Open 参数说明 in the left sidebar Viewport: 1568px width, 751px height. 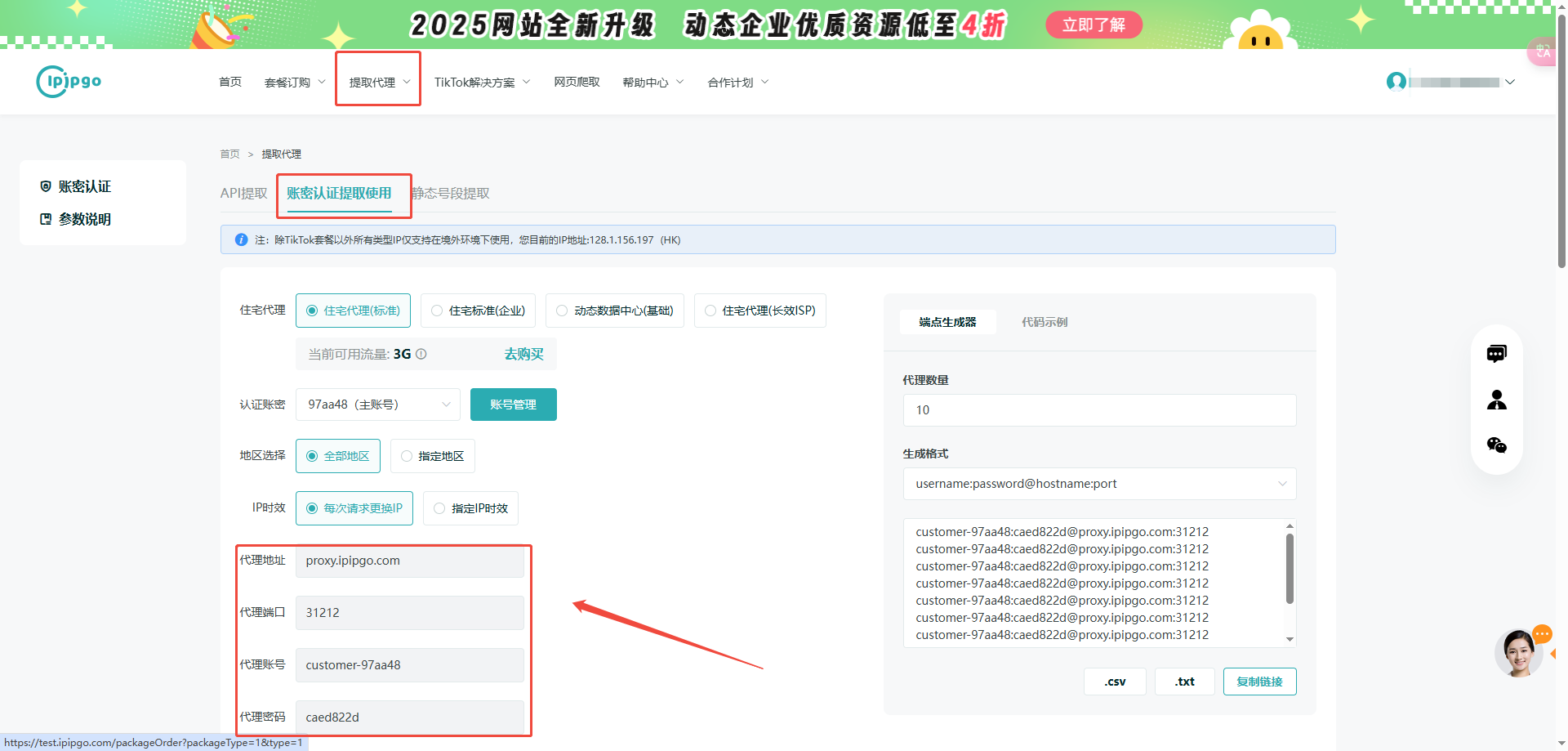(x=84, y=219)
